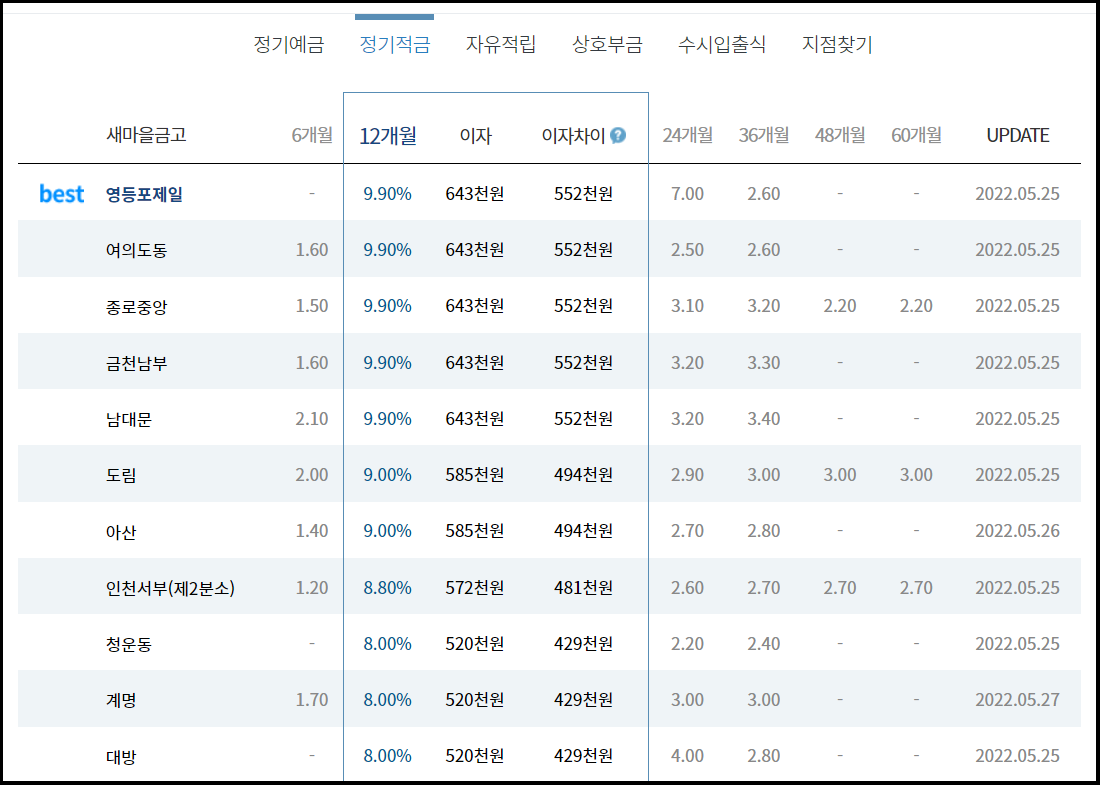The width and height of the screenshot is (1100, 785).
Task: Go to the 상호부금 tab
Action: click(x=608, y=45)
